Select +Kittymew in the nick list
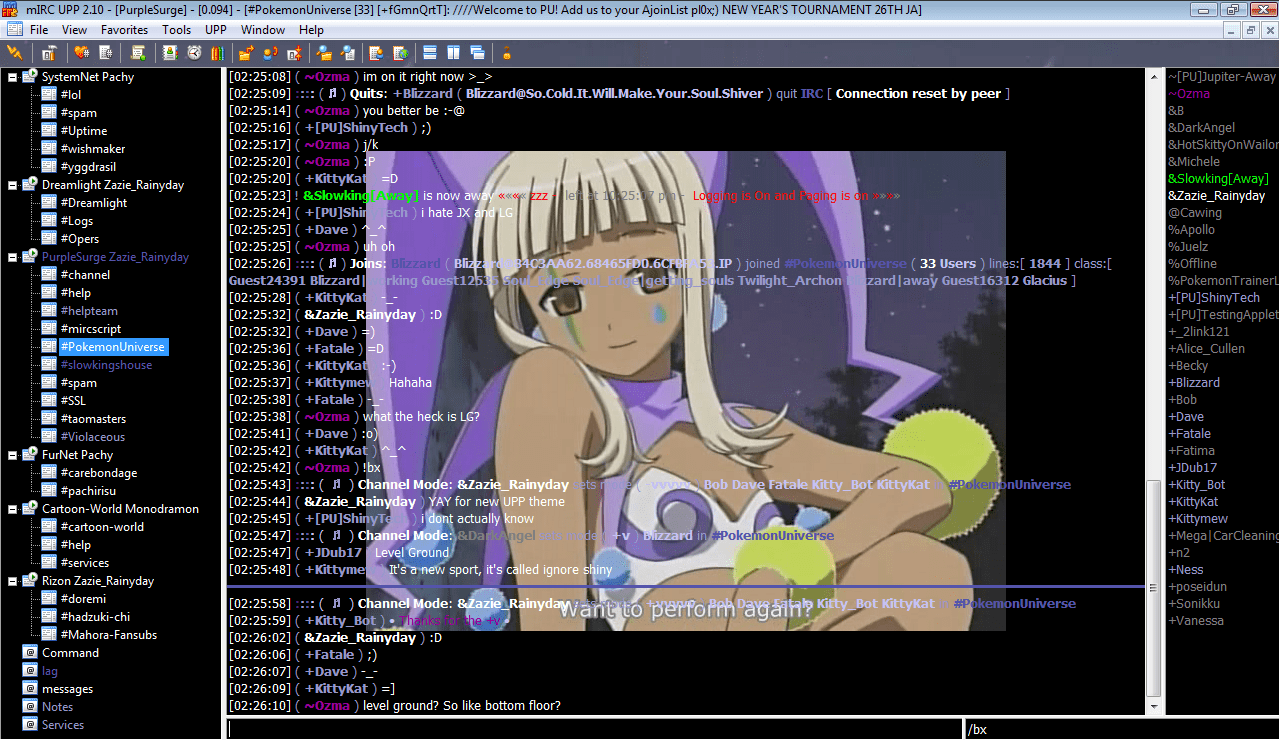This screenshot has height=740, width=1279. point(1198,519)
